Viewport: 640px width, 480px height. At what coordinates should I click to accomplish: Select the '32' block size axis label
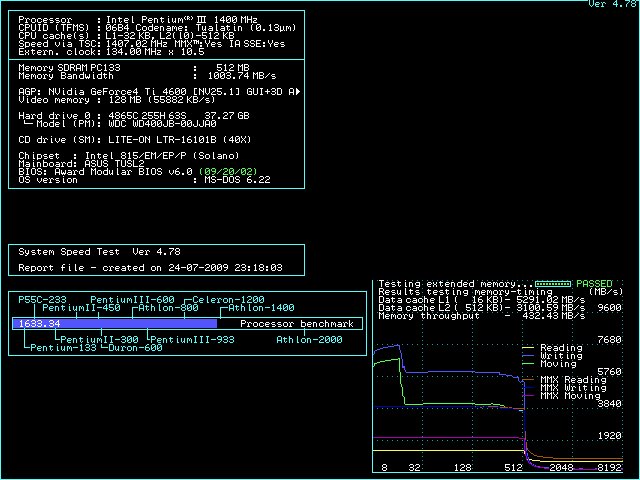click(x=415, y=468)
